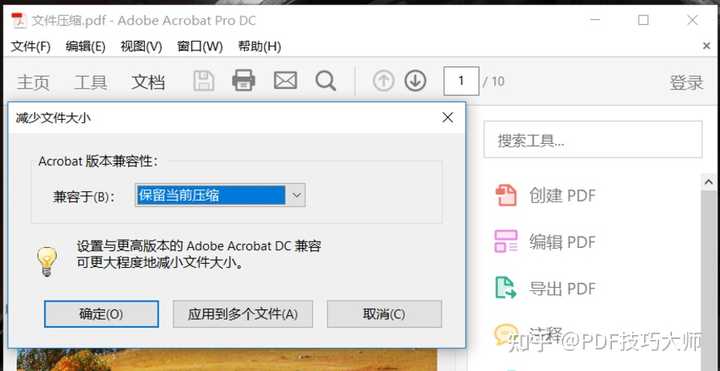720x371 pixels.
Task: Click the Print icon in toolbar
Action: [243, 81]
